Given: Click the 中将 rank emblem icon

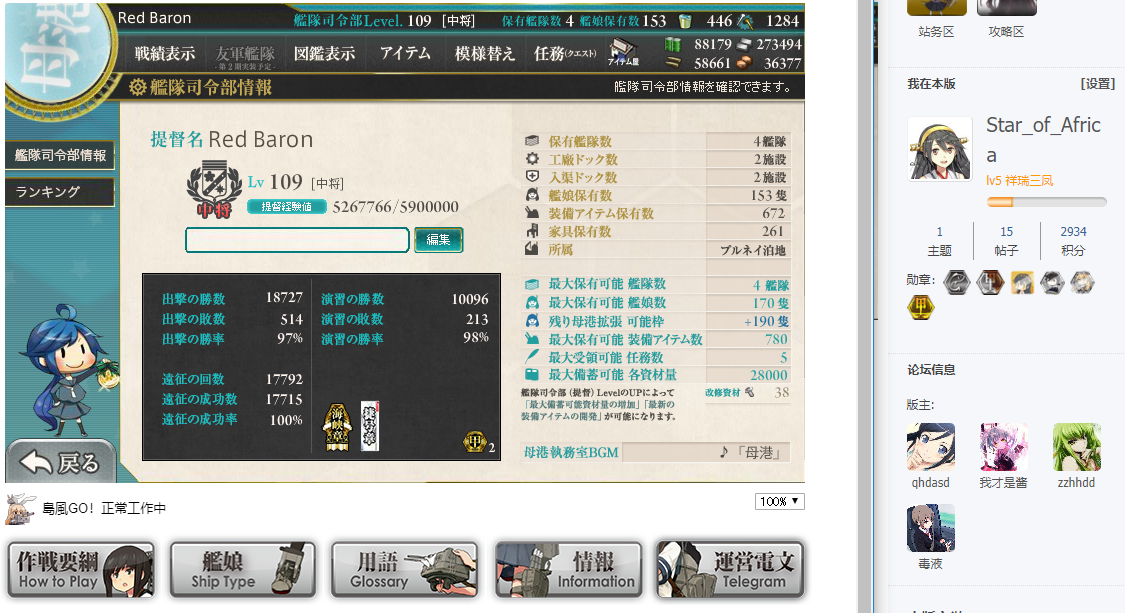Looking at the screenshot, I should click(x=214, y=189).
